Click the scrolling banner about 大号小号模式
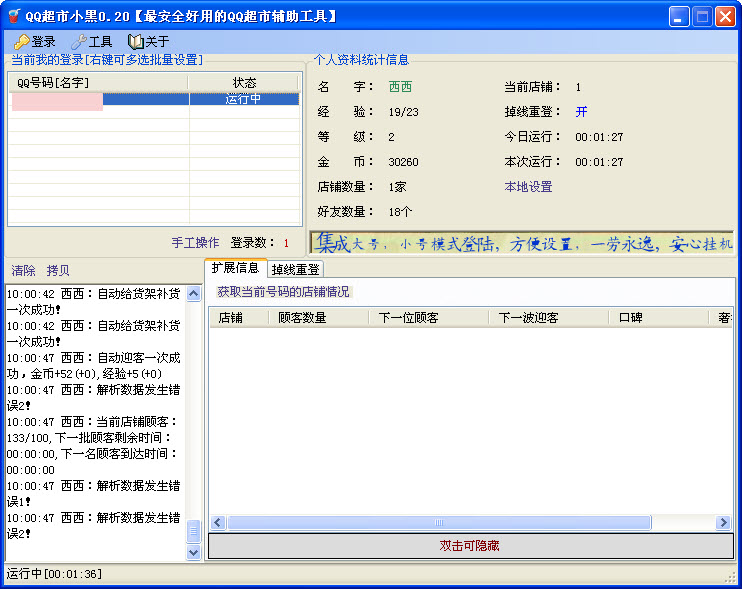Viewport: 742px width, 589px height. (522, 243)
